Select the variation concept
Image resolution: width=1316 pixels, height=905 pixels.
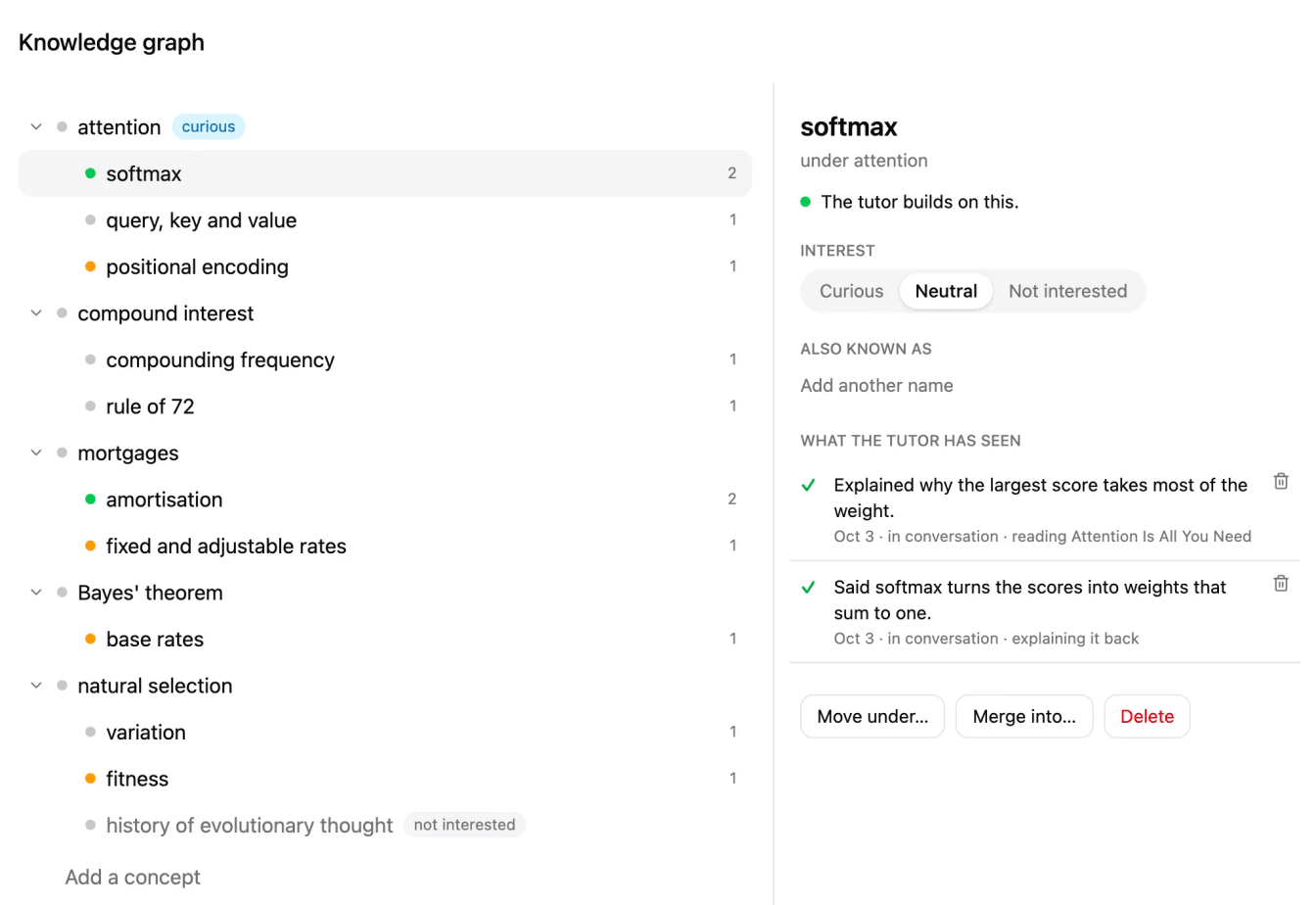pos(385,732)
